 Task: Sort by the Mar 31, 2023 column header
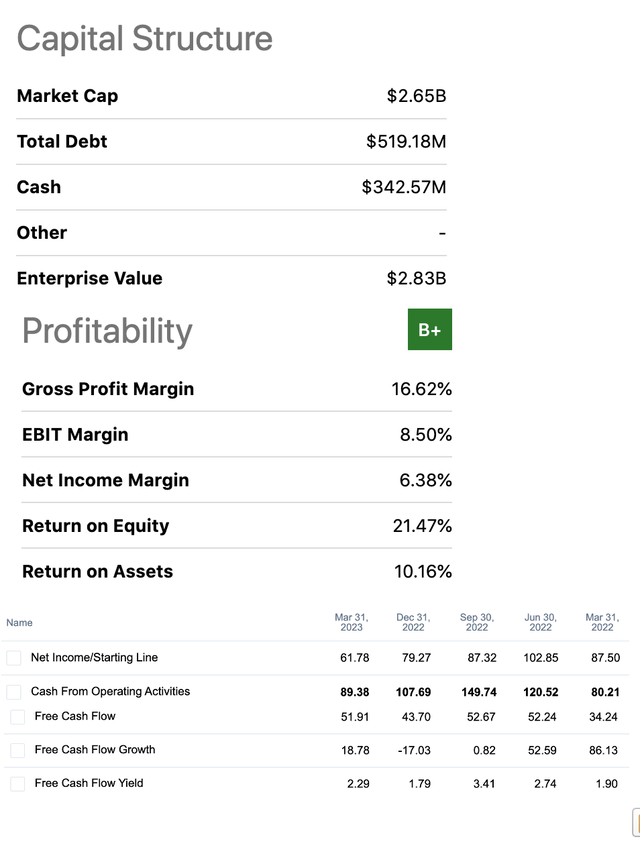pyautogui.click(x=350, y=620)
